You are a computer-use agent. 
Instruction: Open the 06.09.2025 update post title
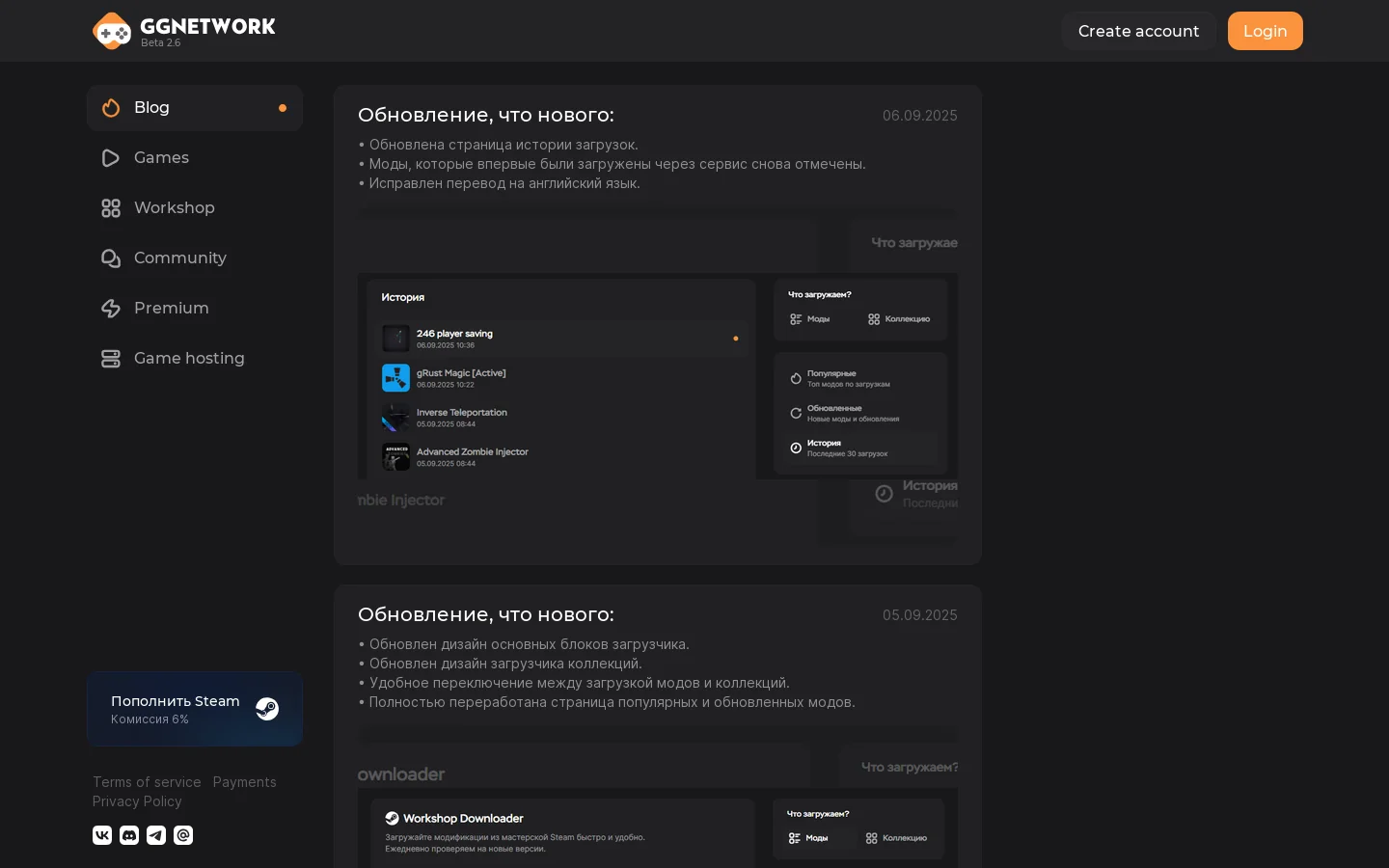pos(486,115)
